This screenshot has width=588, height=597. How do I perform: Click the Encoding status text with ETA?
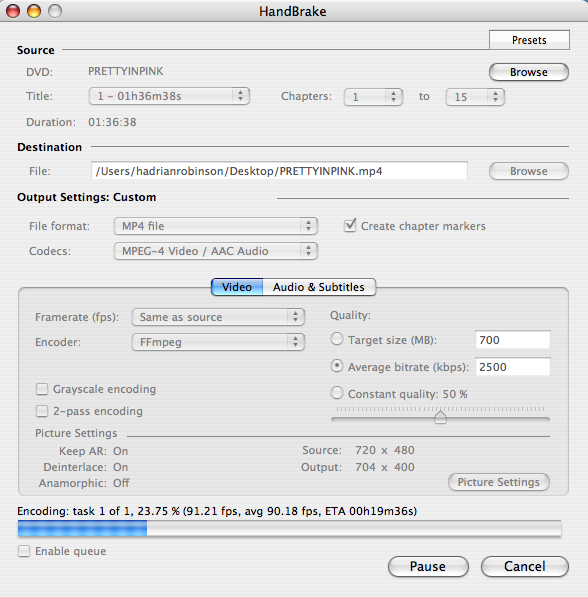217,511
